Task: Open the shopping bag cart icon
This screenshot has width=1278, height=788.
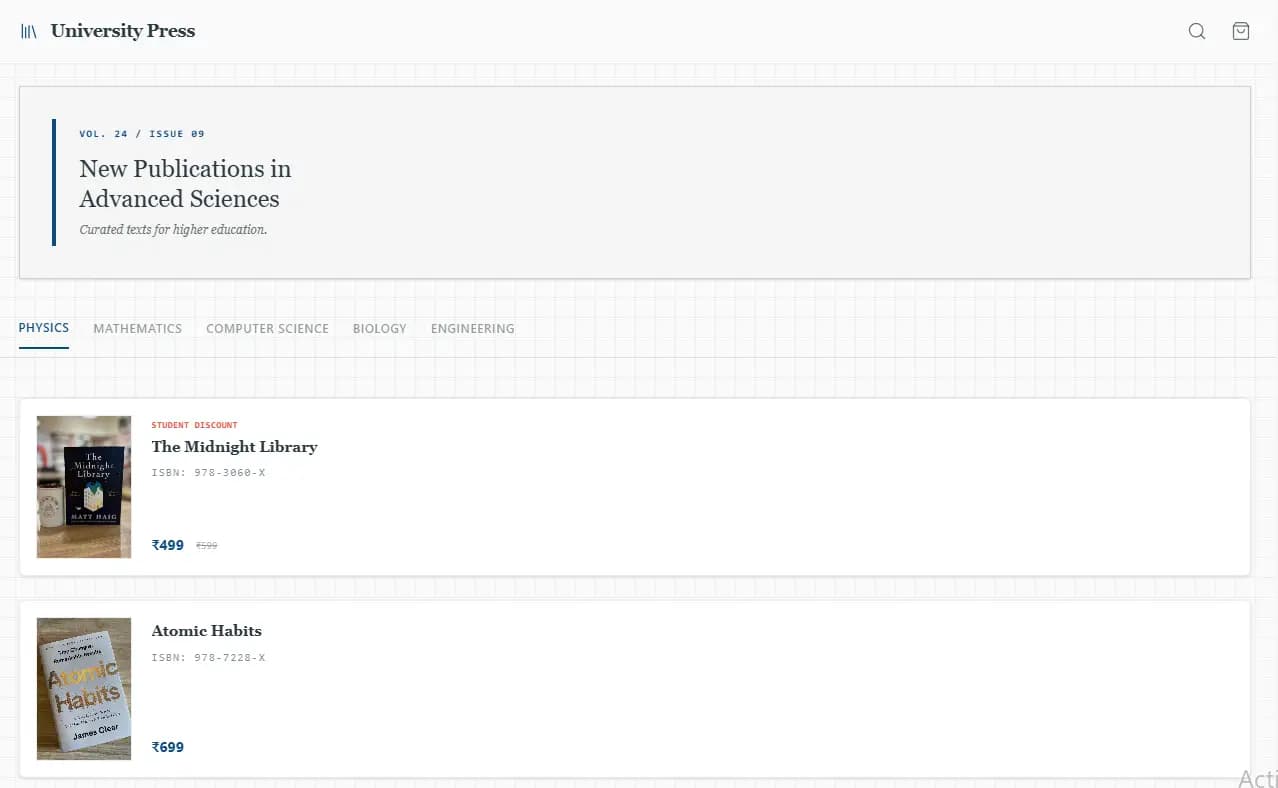Action: coord(1240,31)
